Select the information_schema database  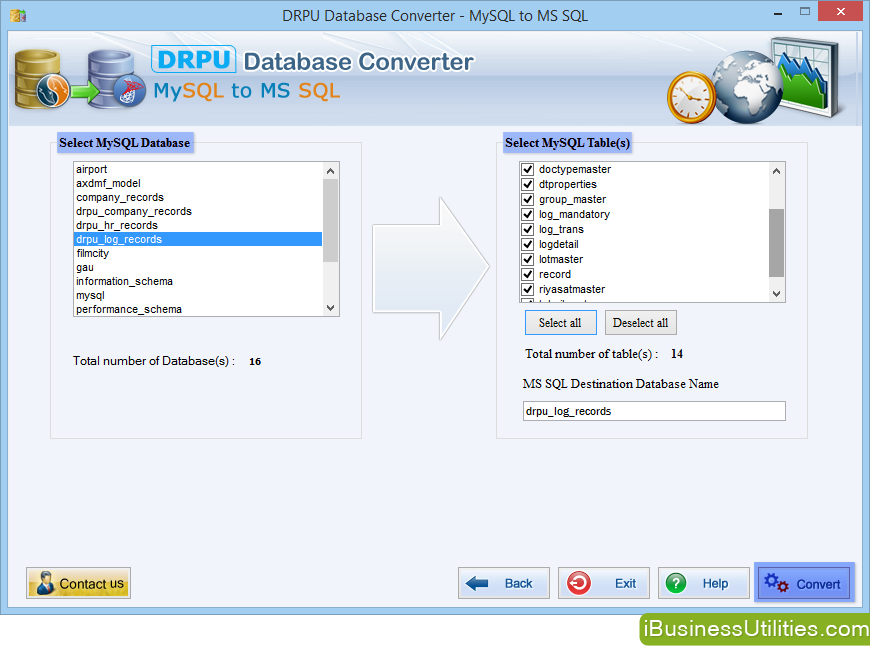198,281
